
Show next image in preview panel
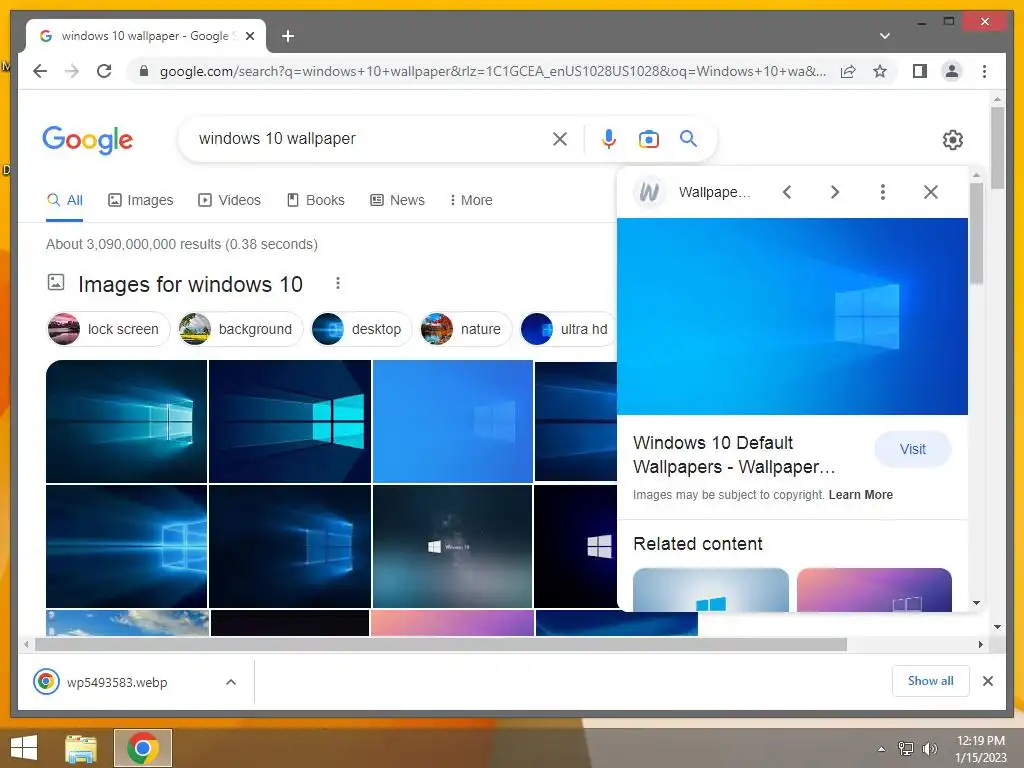(x=835, y=192)
